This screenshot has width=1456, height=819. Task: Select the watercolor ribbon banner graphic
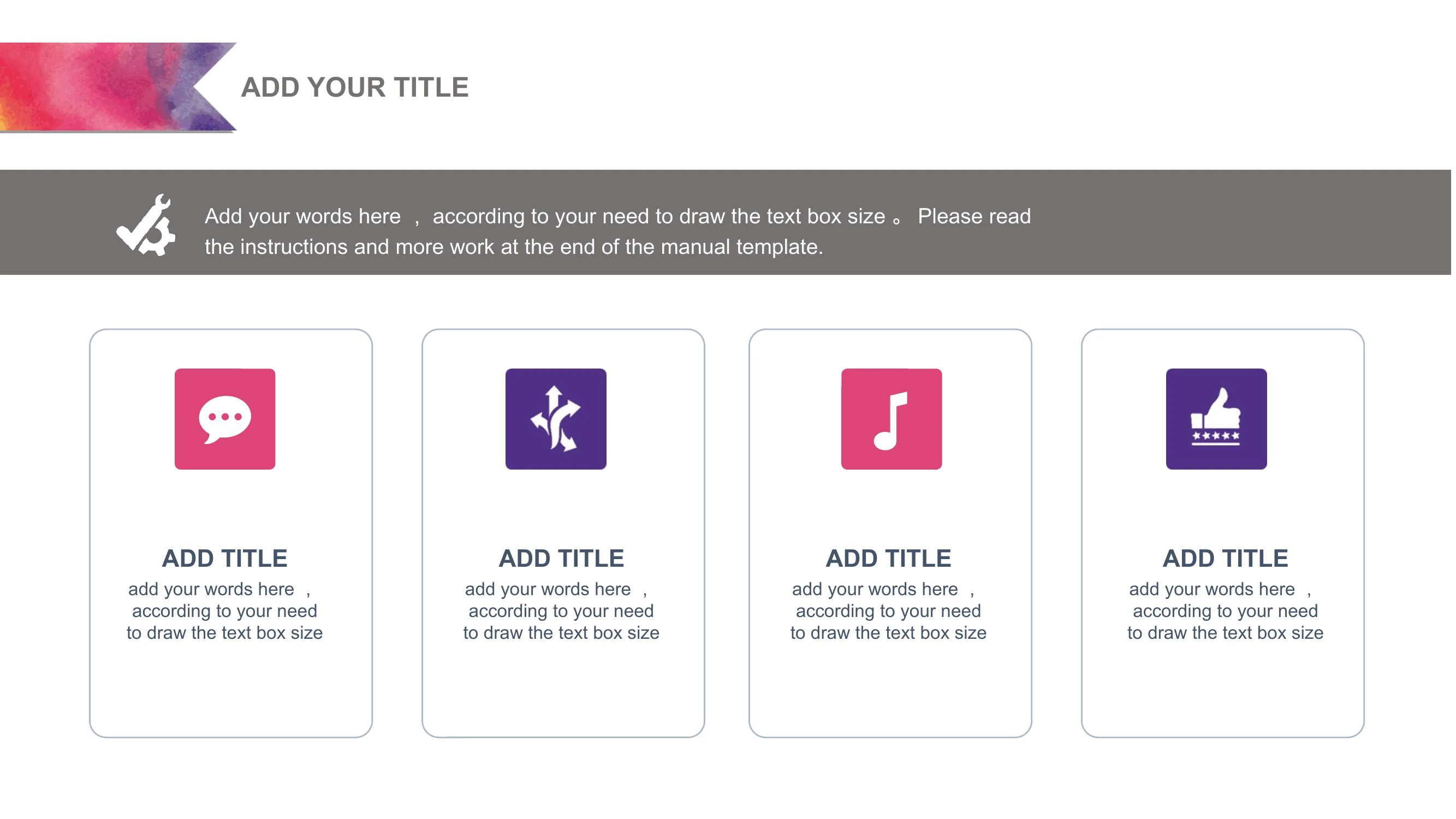117,87
